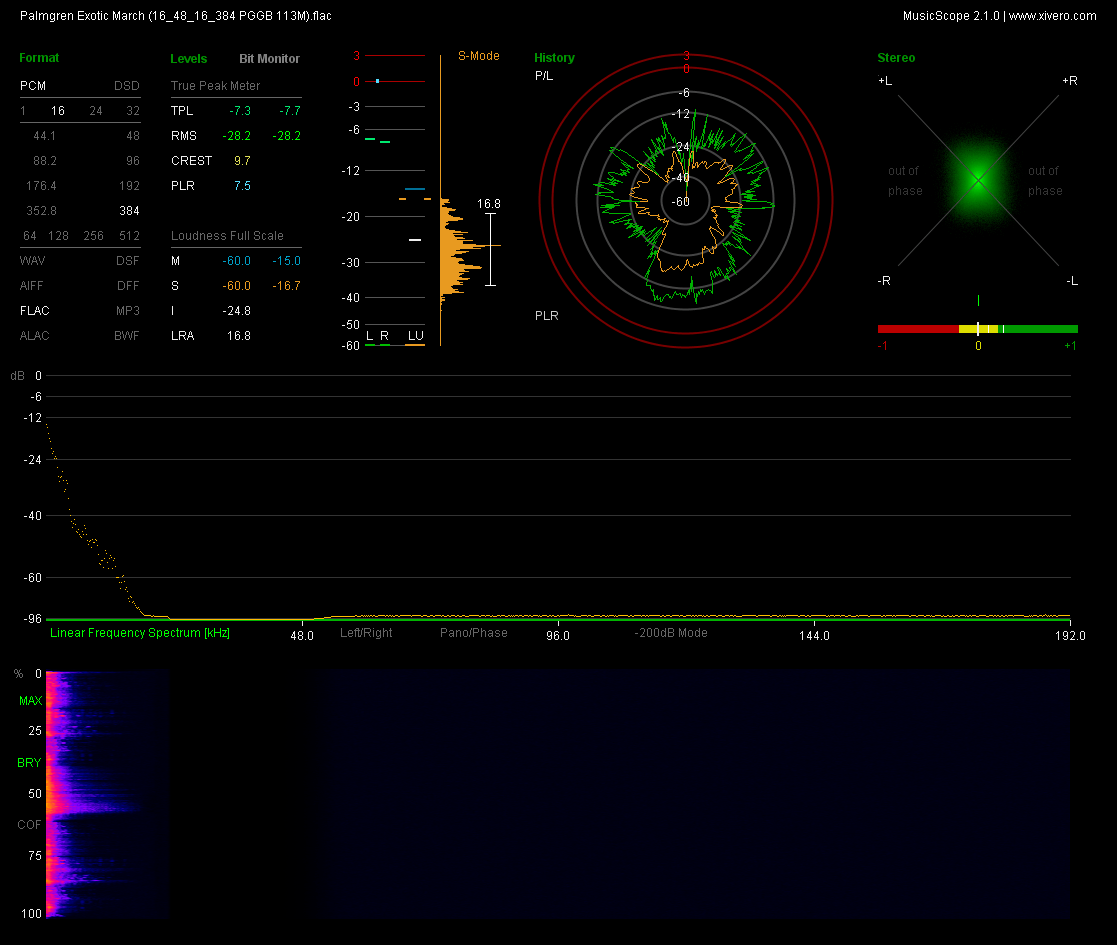
Task: Switch to the Bit Monitor tab
Action: click(x=269, y=58)
